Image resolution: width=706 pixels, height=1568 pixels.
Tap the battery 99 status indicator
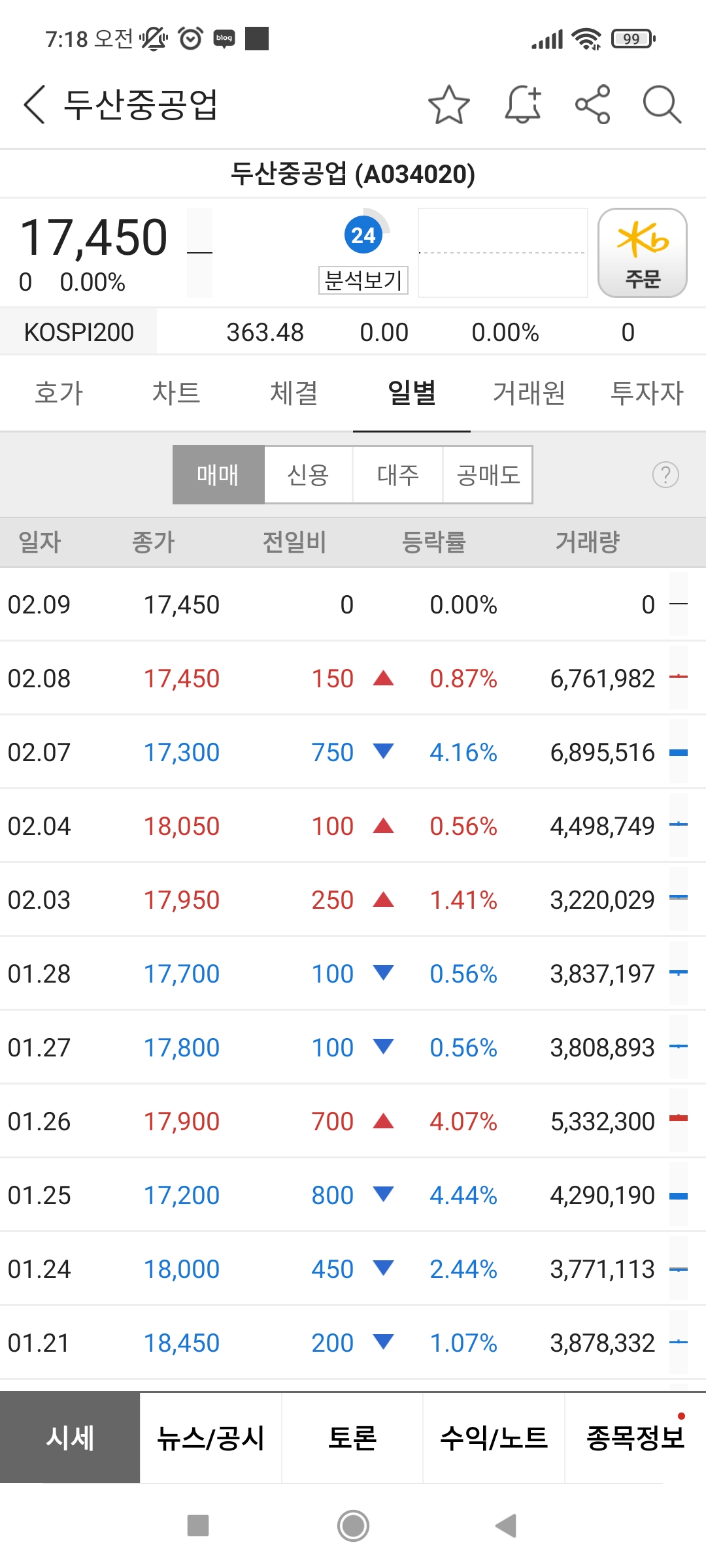click(x=633, y=39)
